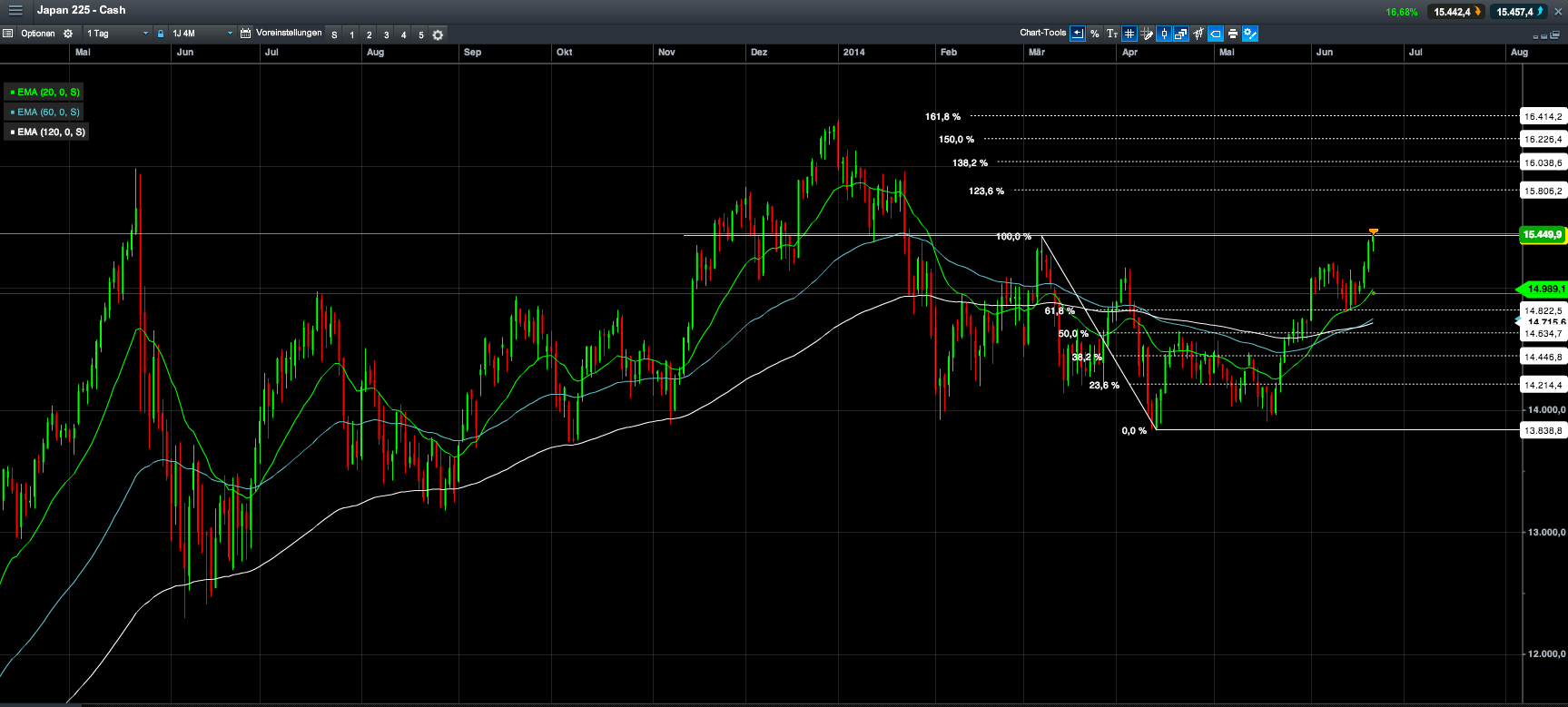
Task: Close the Japan 225 chart window
Action: click(1558, 12)
